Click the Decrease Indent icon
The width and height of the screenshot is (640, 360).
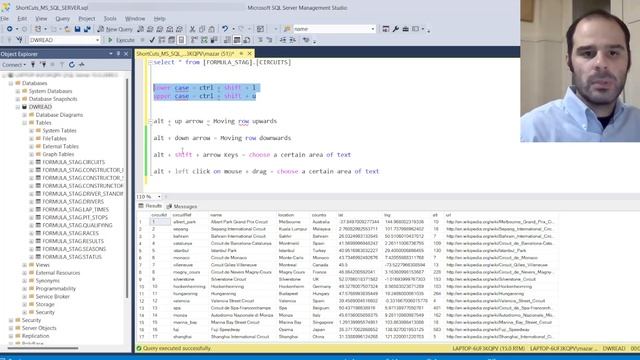pyautogui.click(x=283, y=40)
